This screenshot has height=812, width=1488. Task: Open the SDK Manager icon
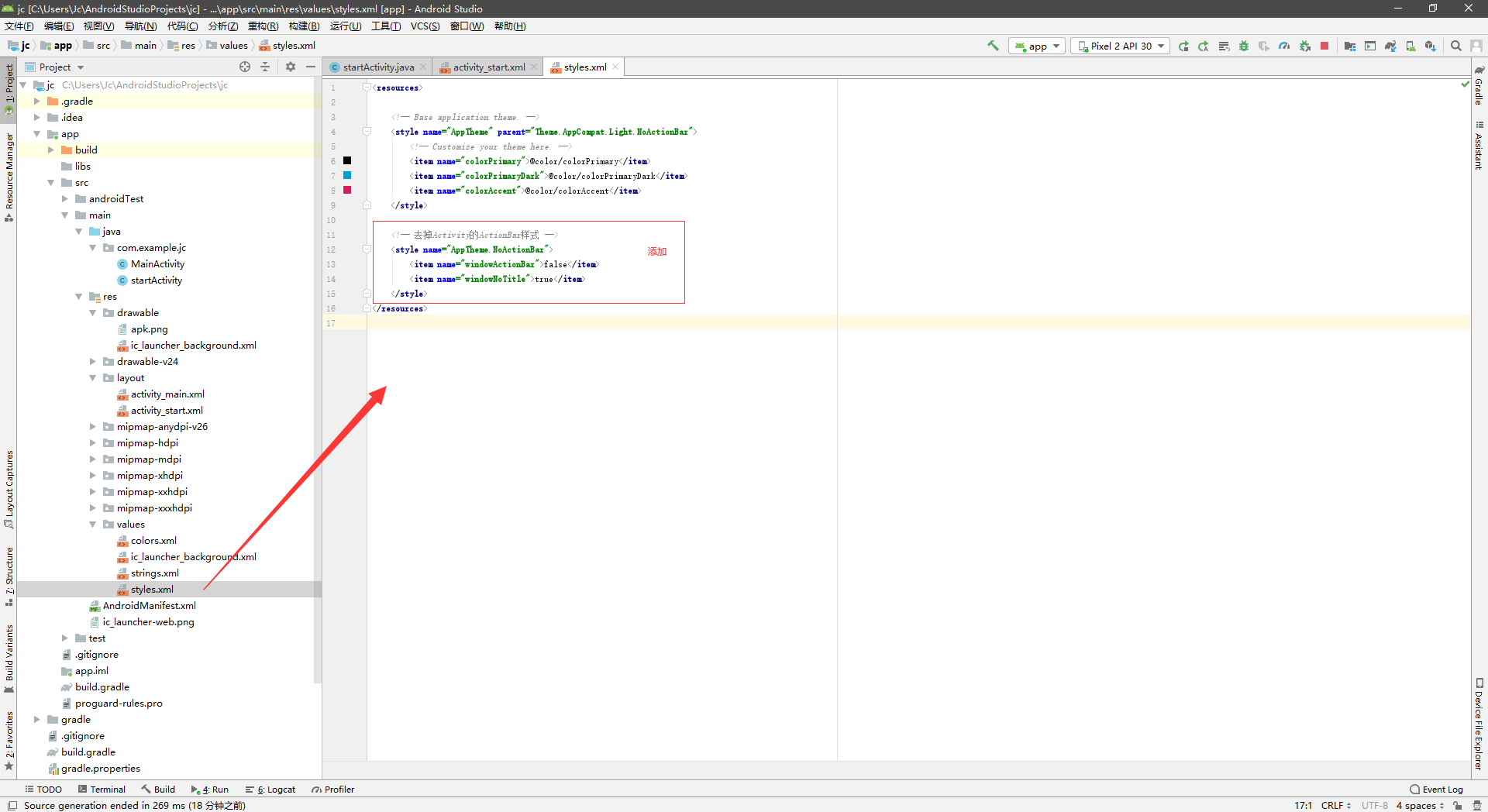[x=1431, y=46]
